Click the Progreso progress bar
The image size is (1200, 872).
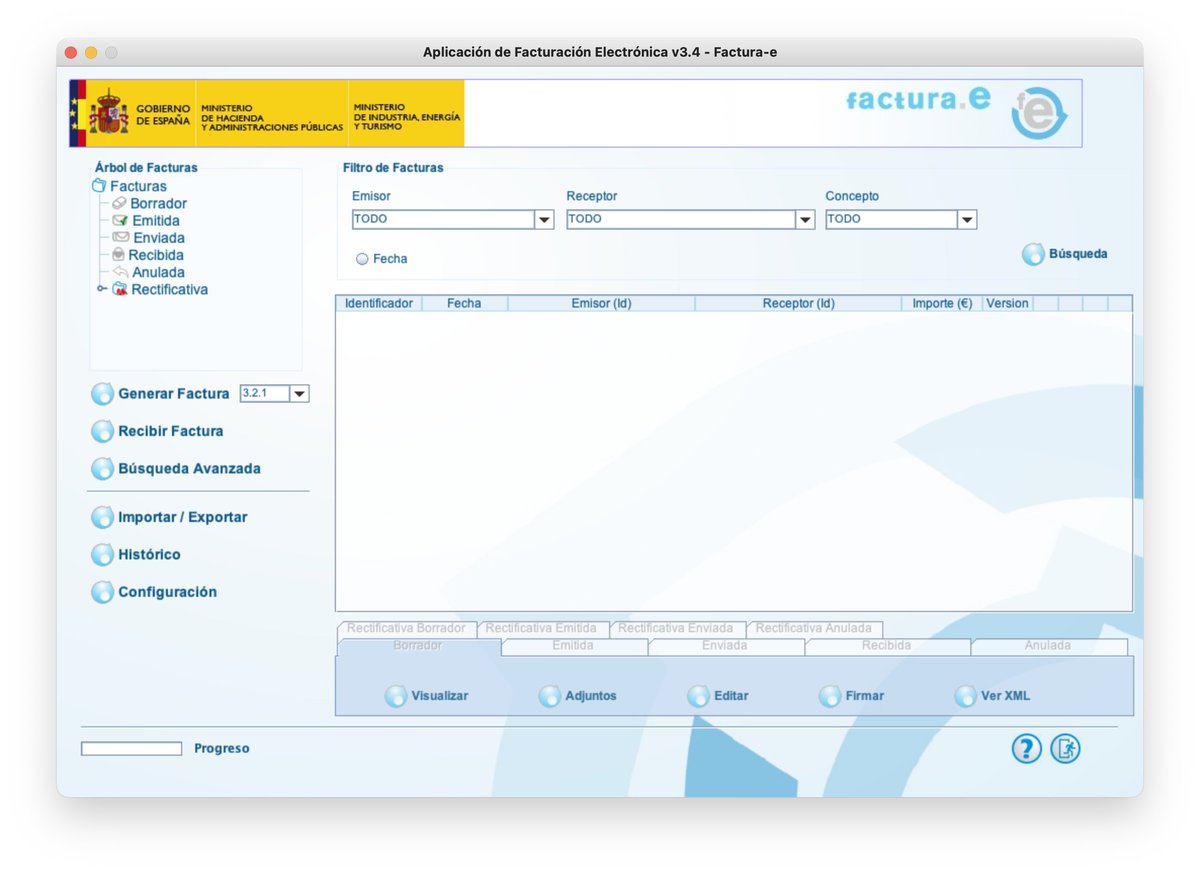(131, 748)
